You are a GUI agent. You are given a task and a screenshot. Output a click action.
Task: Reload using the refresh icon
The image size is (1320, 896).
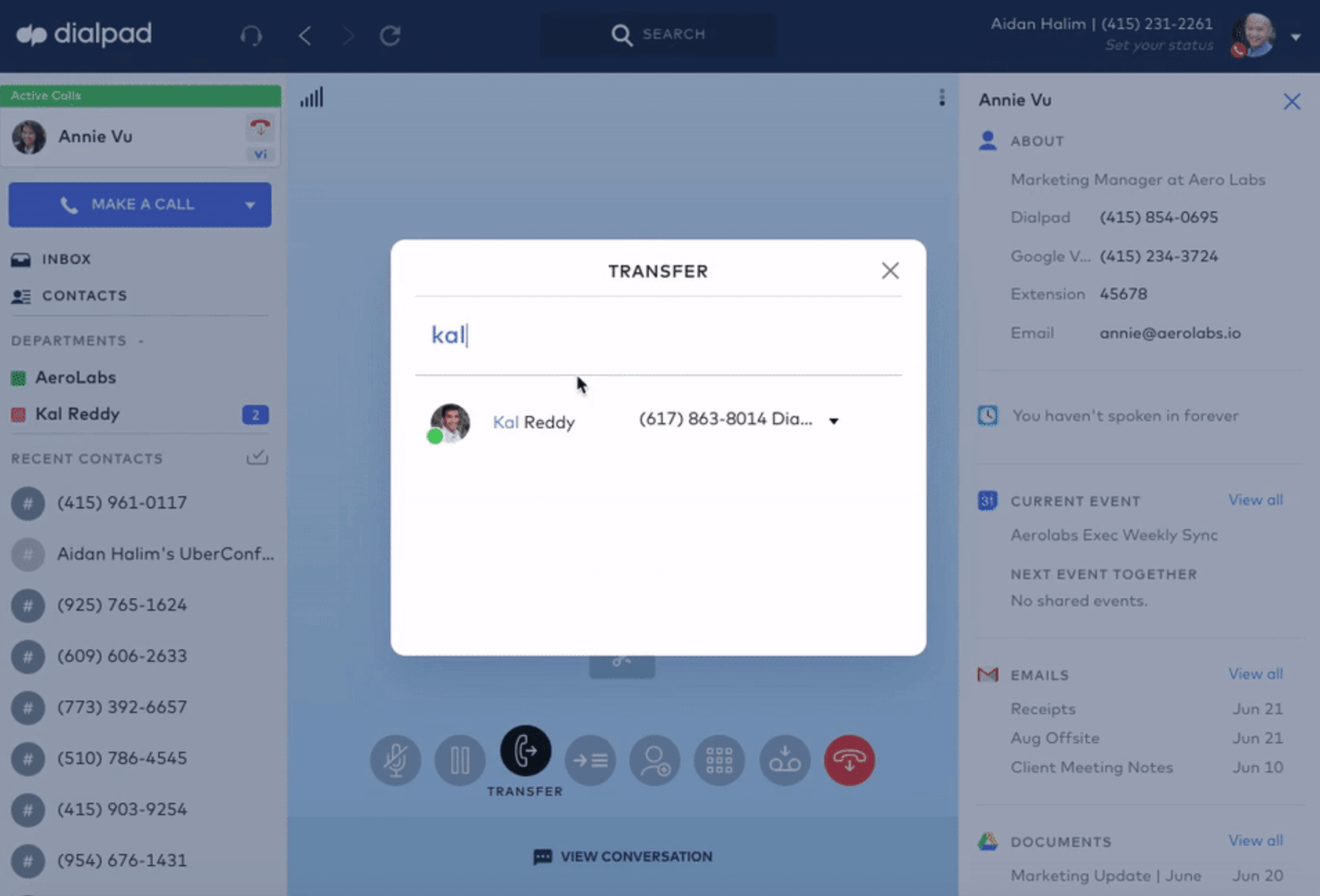tap(390, 35)
